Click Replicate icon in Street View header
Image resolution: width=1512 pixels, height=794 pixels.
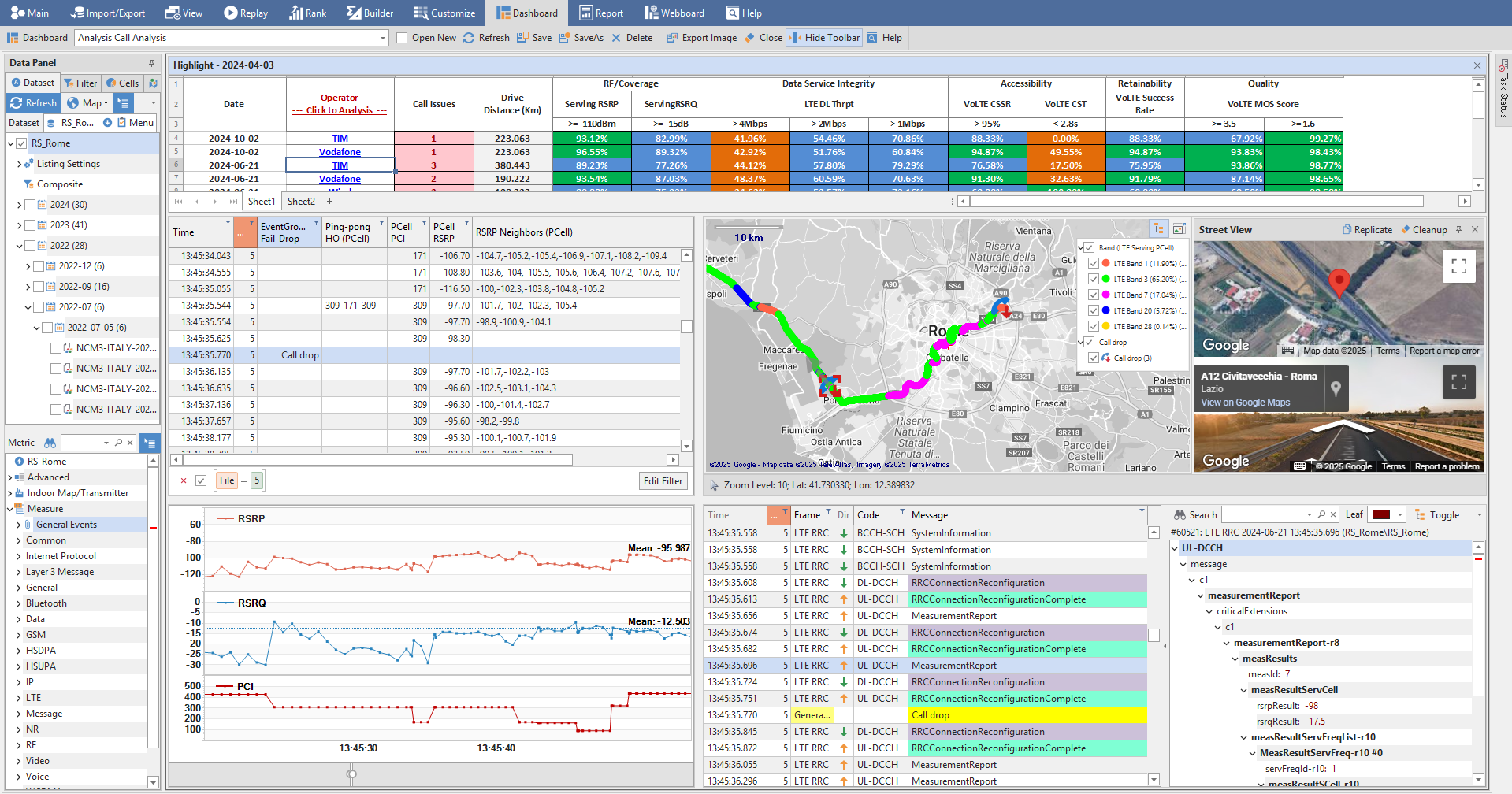[x=1347, y=230]
